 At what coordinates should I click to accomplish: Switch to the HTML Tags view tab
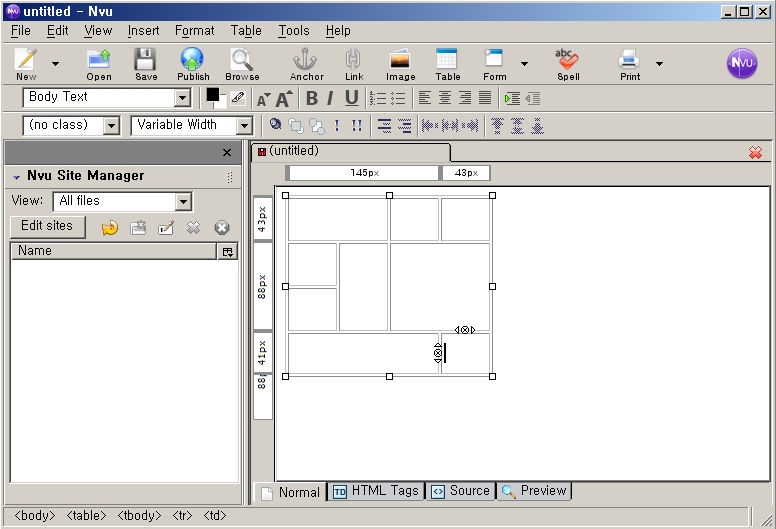click(376, 491)
